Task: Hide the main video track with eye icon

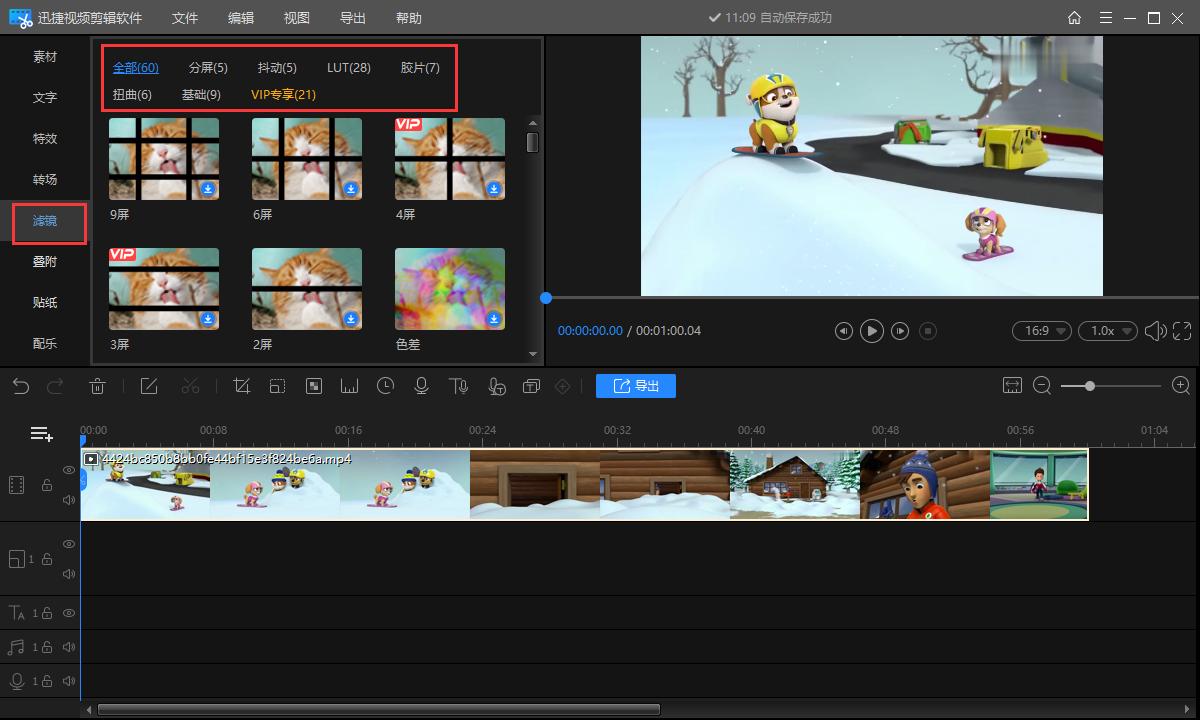Action: point(69,470)
